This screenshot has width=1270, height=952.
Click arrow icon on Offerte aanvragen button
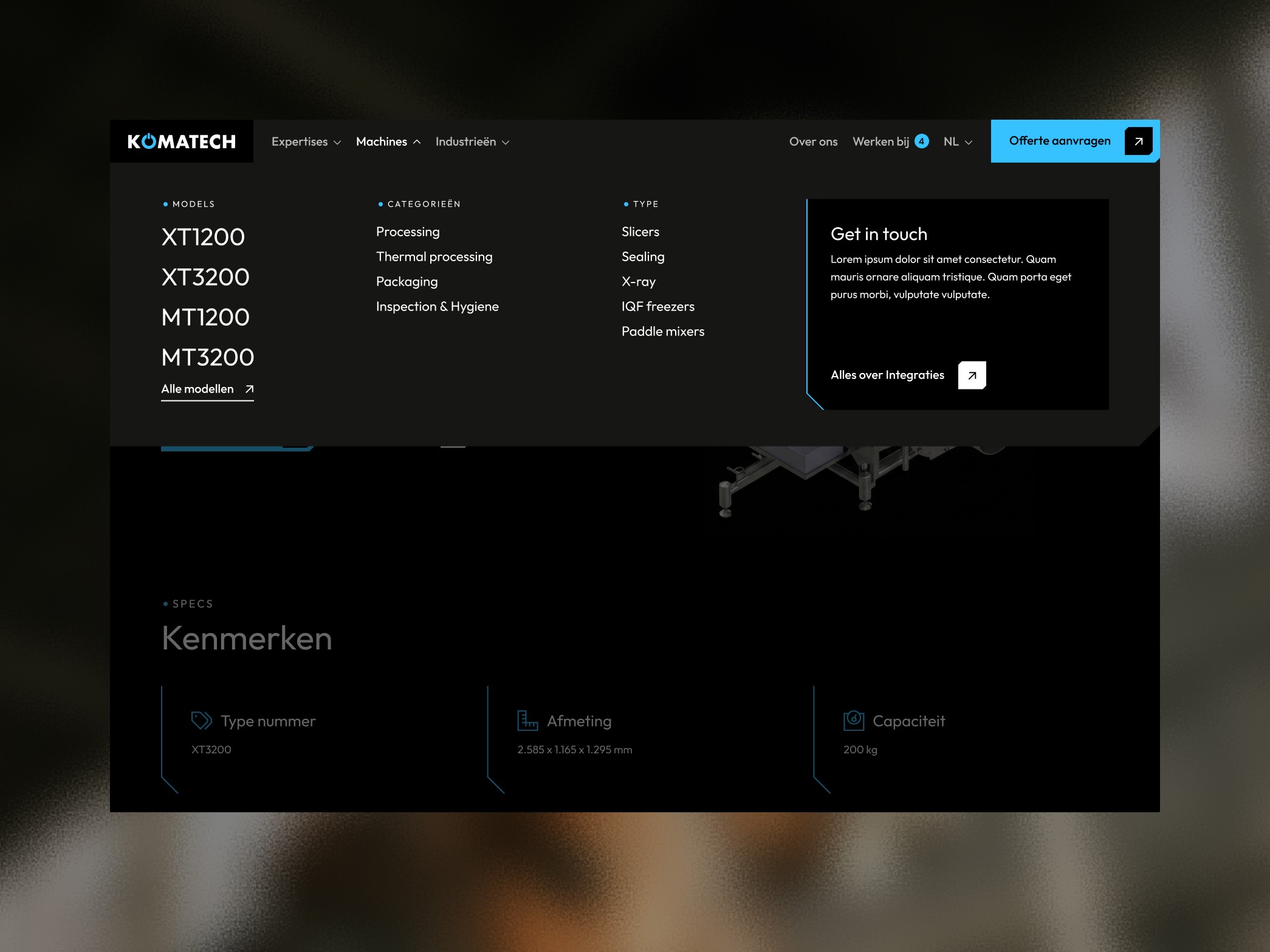(1138, 142)
